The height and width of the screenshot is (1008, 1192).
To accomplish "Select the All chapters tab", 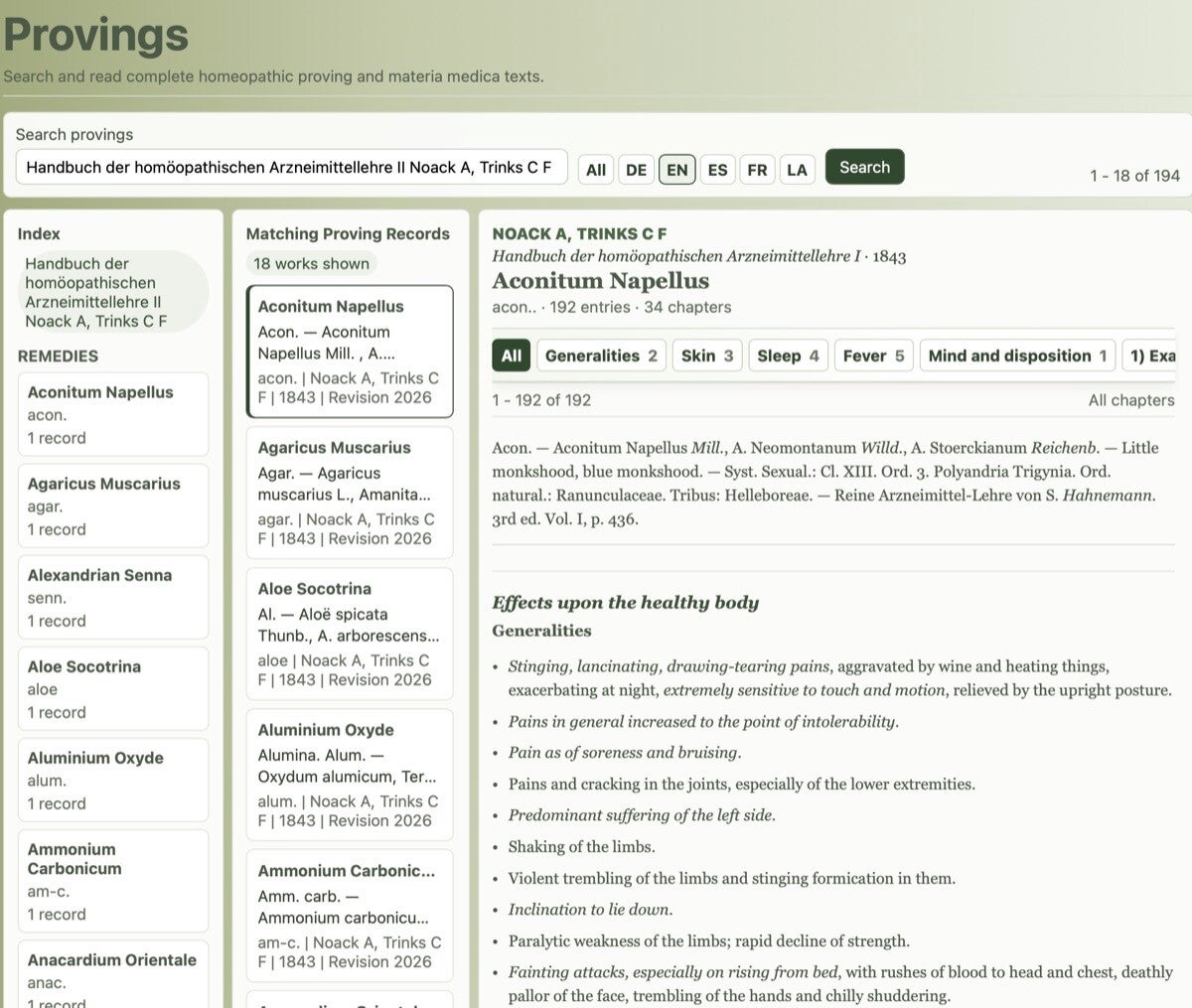I will pyautogui.click(x=511, y=356).
